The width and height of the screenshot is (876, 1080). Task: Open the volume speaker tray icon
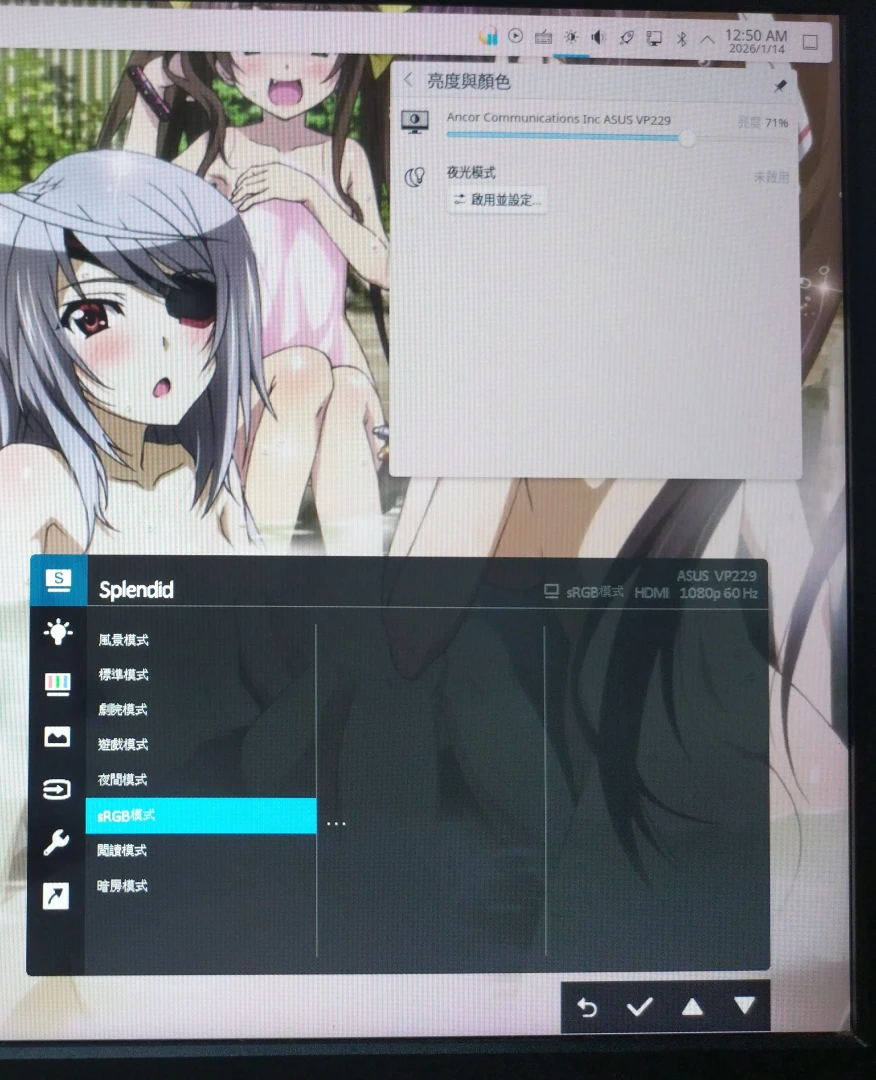[x=598, y=38]
